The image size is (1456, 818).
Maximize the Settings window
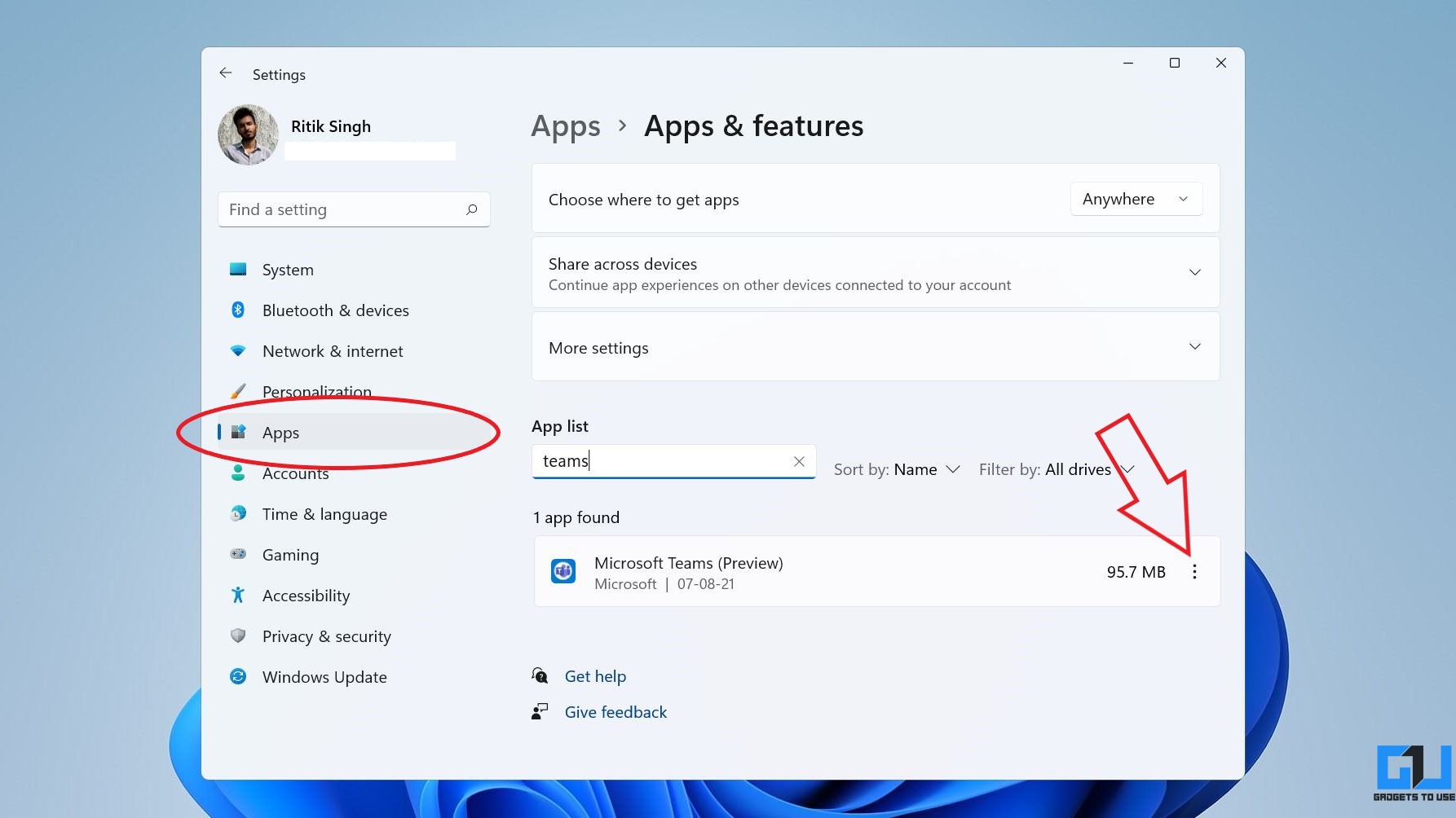click(1175, 63)
